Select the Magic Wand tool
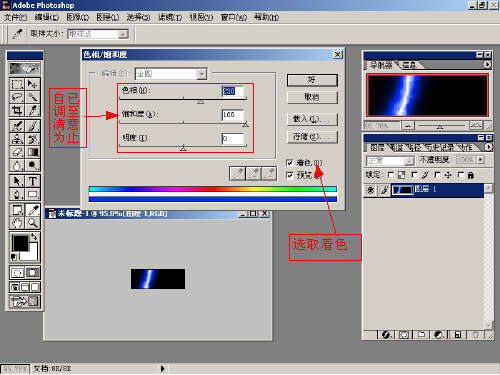500x375 pixels. (x=33, y=97)
